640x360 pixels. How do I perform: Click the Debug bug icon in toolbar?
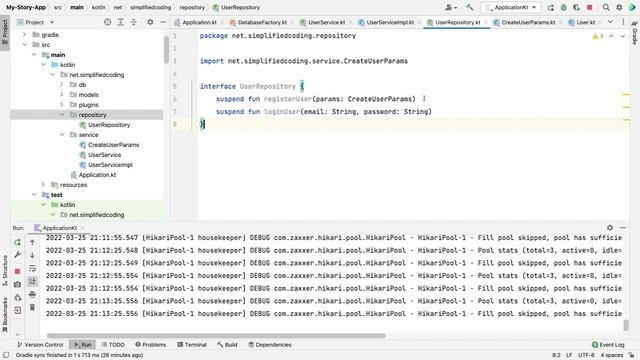(564, 7)
